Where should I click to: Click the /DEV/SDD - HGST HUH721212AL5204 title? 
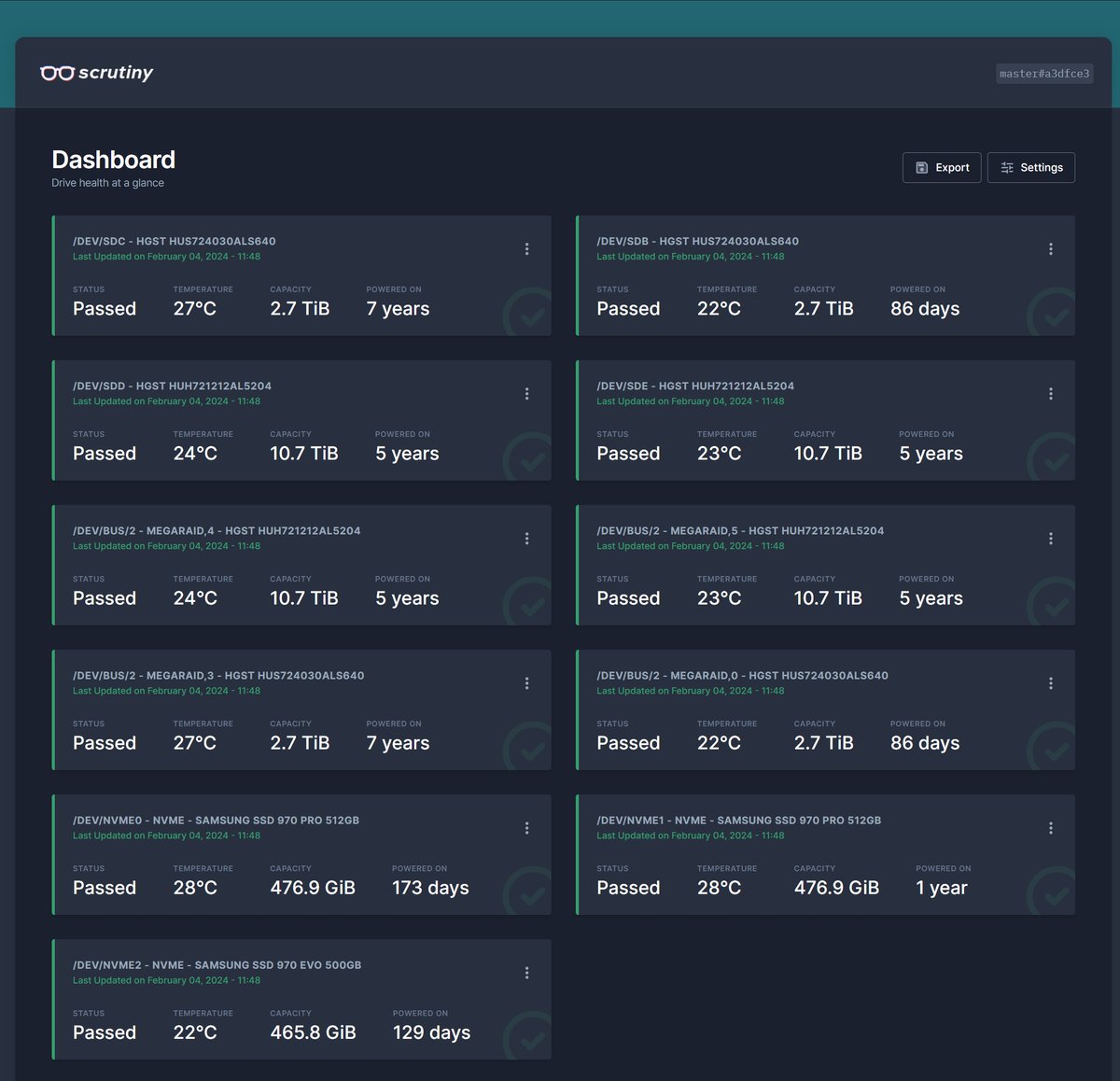(173, 386)
